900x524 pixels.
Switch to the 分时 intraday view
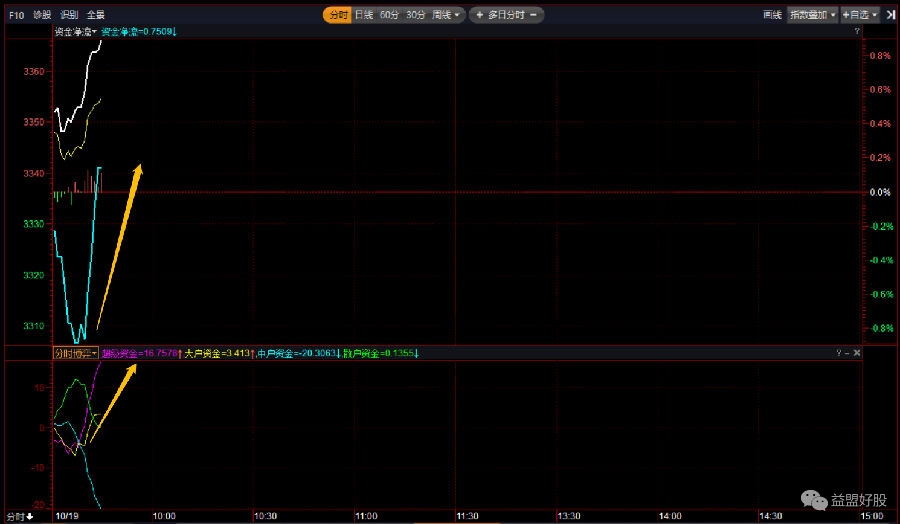coord(337,15)
